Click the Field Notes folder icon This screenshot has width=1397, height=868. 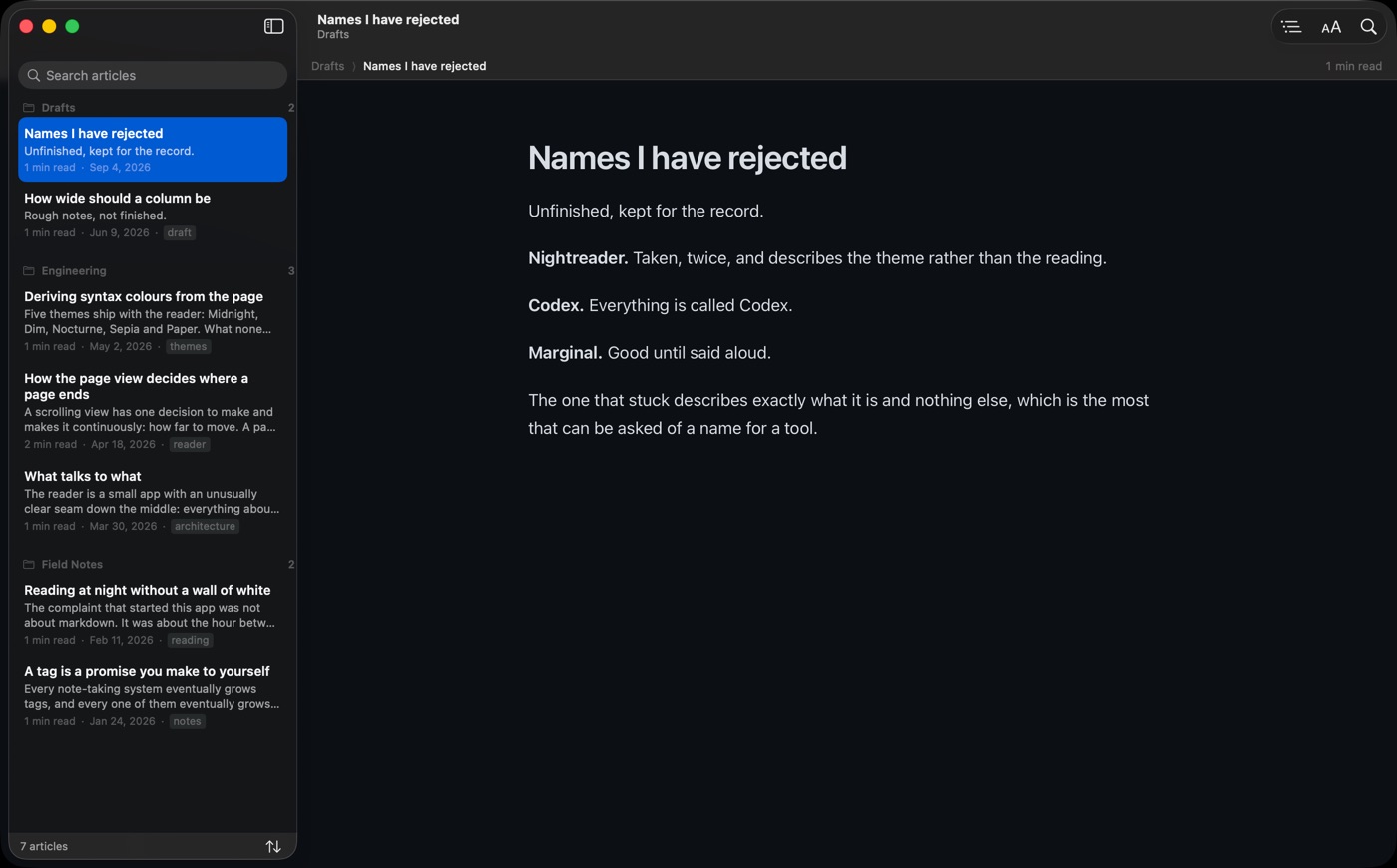29,564
